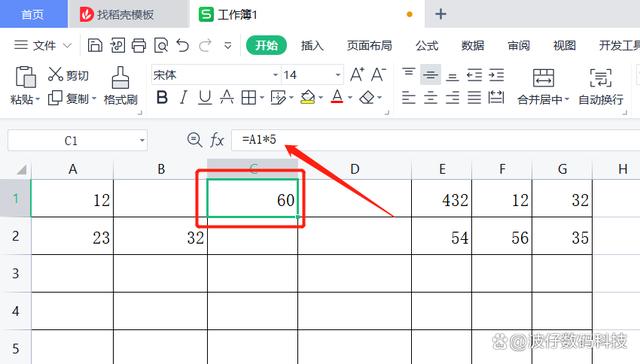Click the Merge and Center icon
The width and height of the screenshot is (640, 364).
coord(544,78)
